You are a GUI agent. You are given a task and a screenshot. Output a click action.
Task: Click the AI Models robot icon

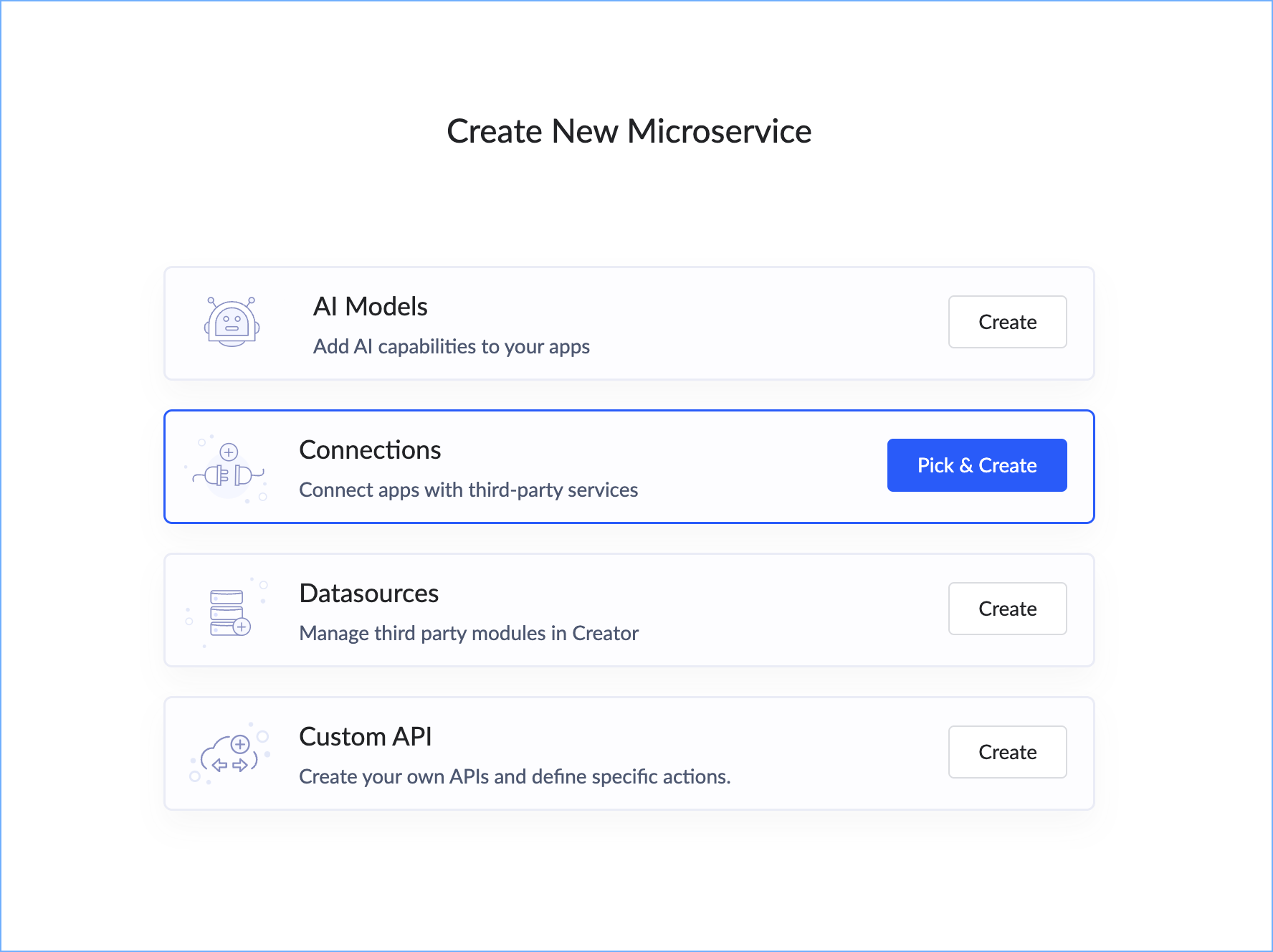pos(232,323)
